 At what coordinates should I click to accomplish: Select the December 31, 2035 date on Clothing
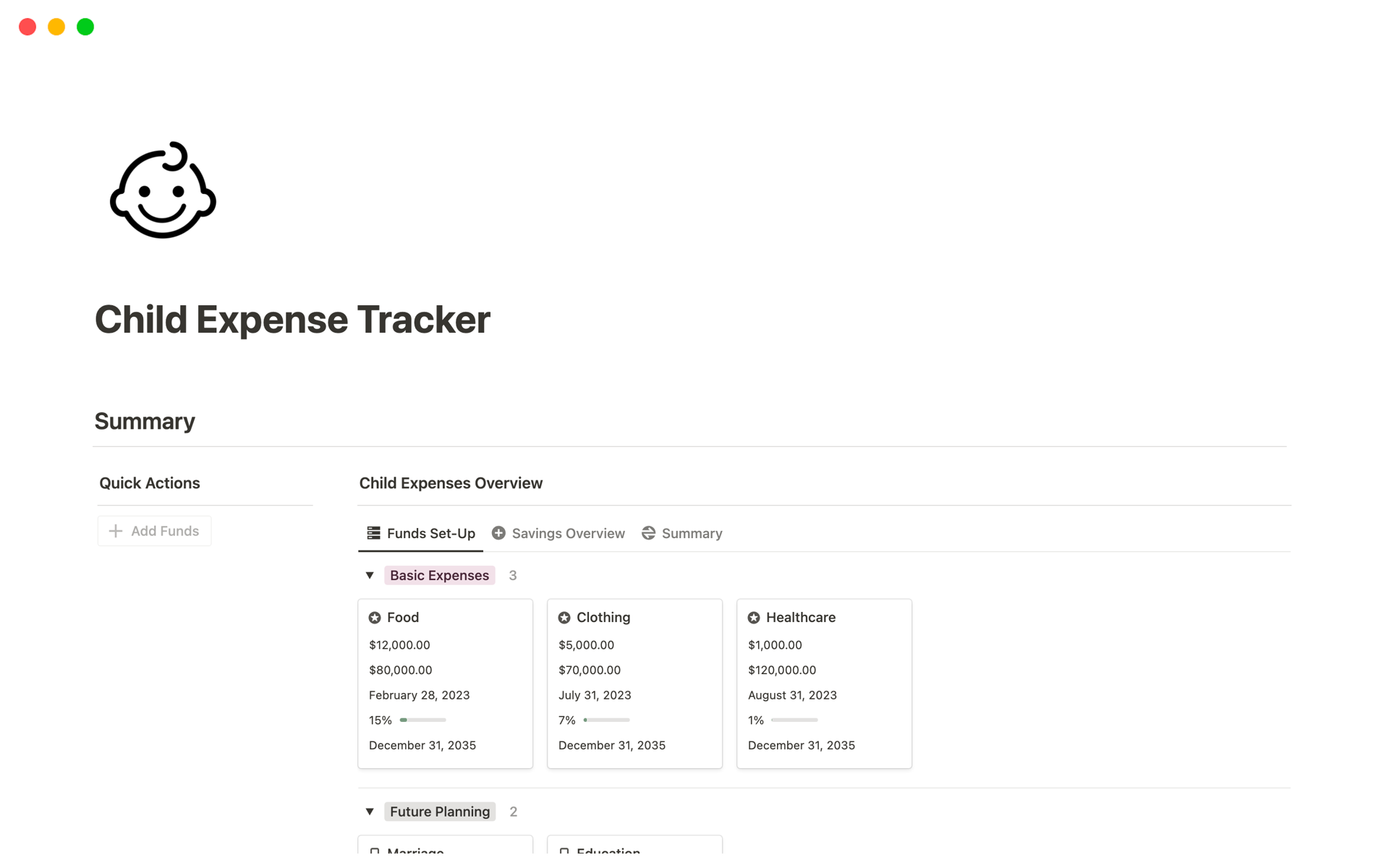[x=612, y=744]
